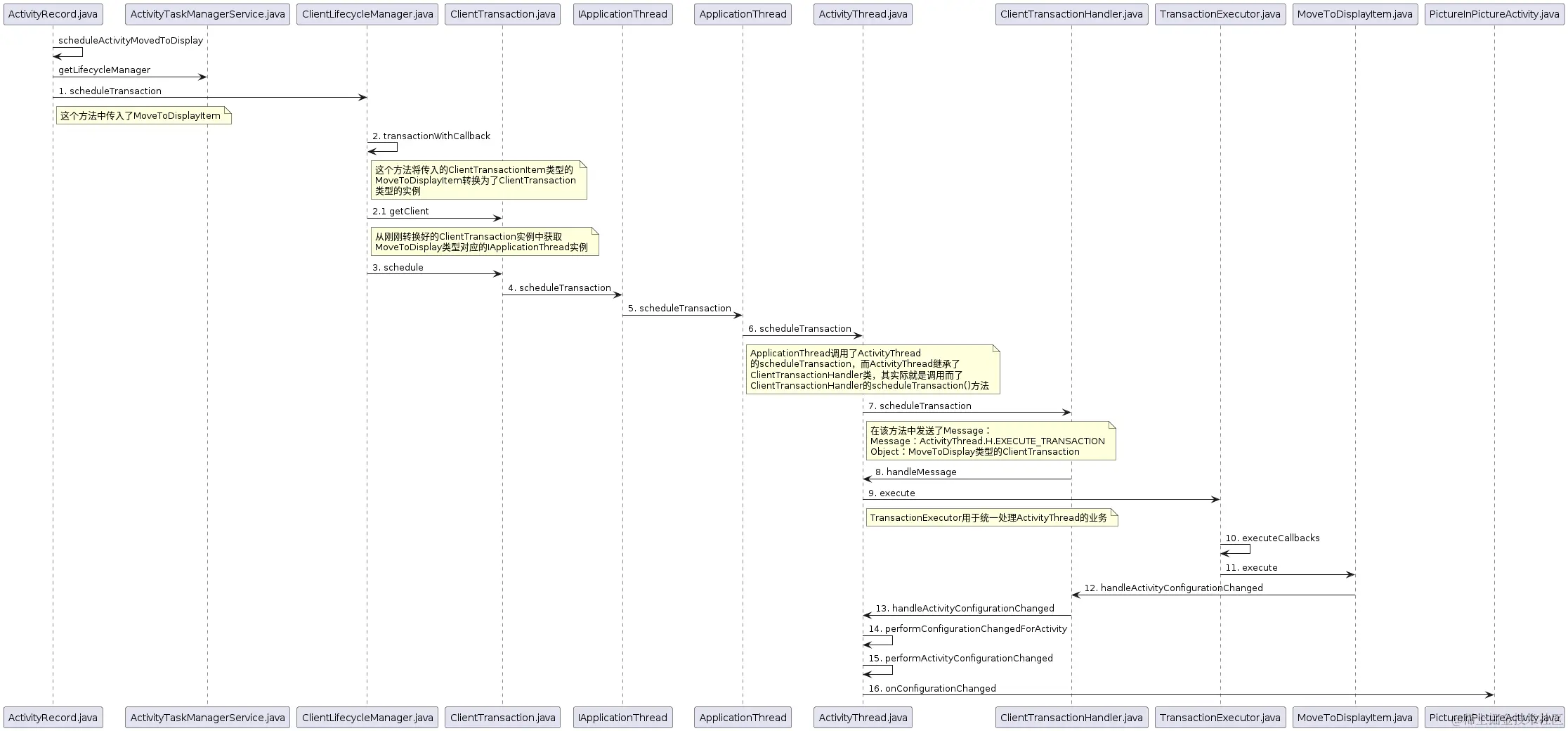Click the '8. handleMessage' message label
1568x731 pixels.
pos(915,472)
